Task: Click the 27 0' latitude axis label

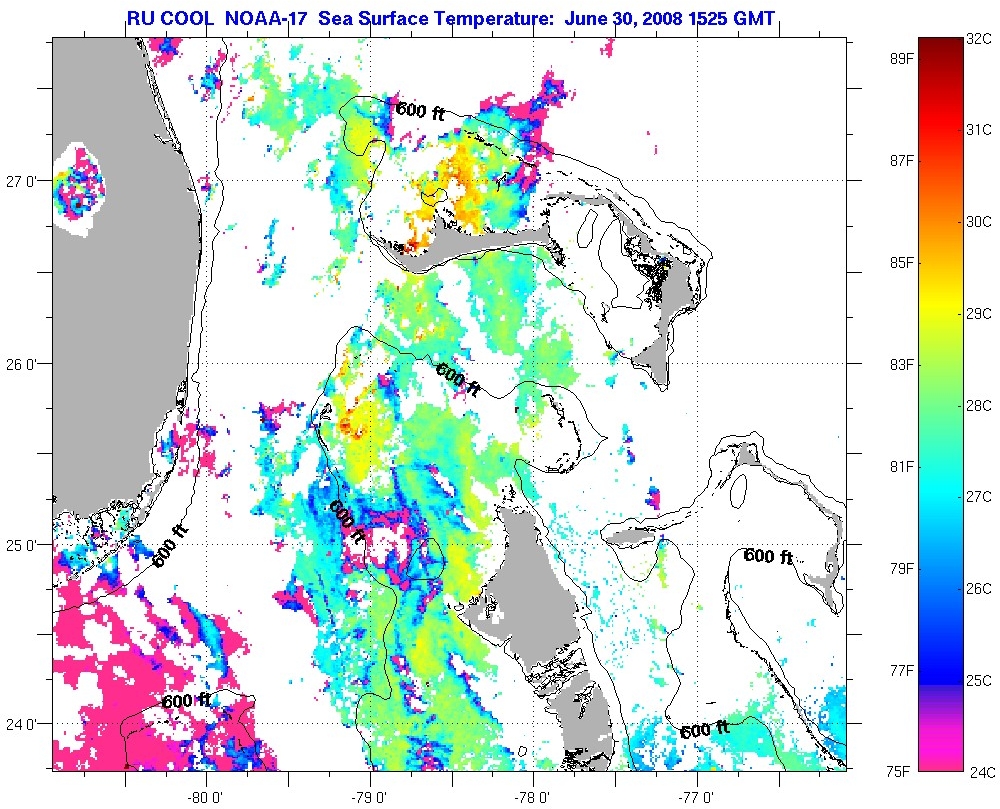Action: click(21, 181)
